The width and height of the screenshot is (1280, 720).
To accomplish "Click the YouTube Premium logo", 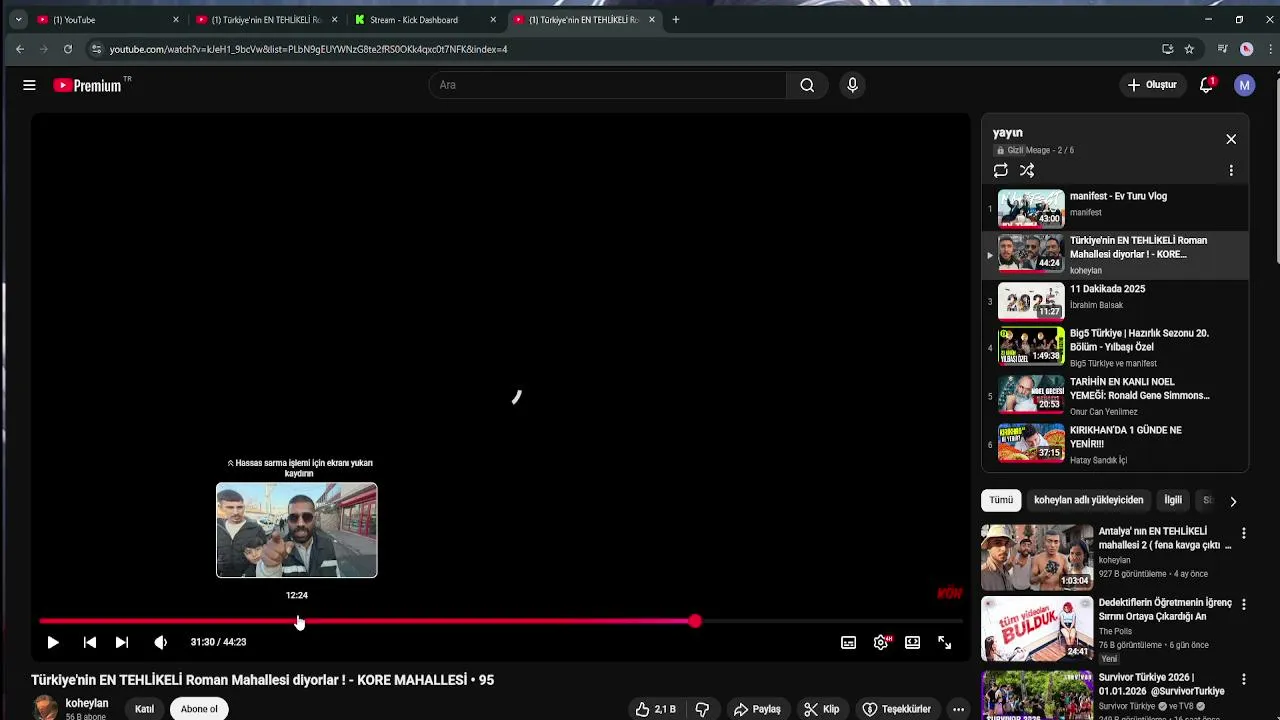I will 88,85.
